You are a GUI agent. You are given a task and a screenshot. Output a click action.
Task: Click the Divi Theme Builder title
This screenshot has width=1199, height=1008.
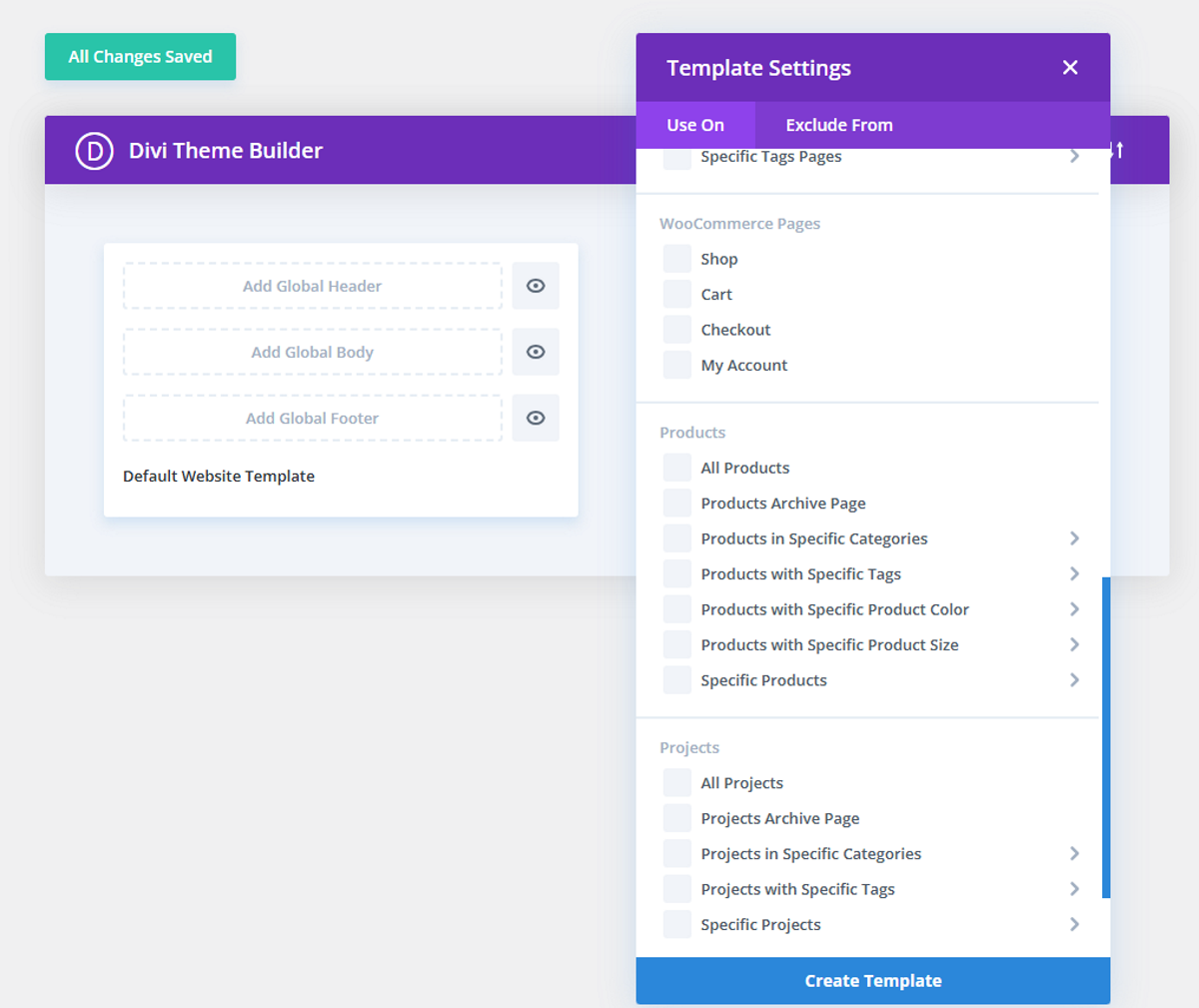(226, 151)
